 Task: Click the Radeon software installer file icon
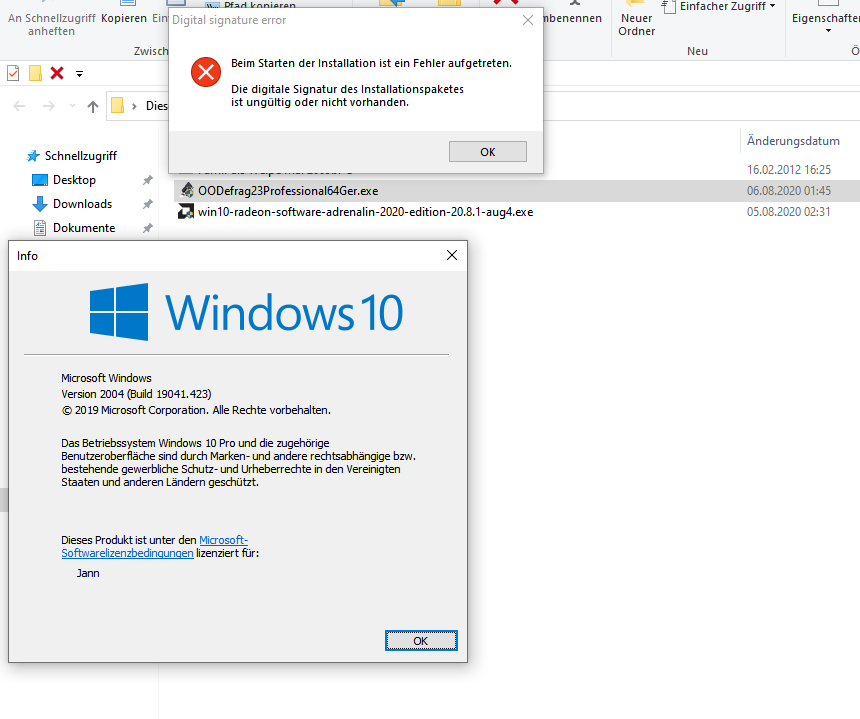point(186,211)
